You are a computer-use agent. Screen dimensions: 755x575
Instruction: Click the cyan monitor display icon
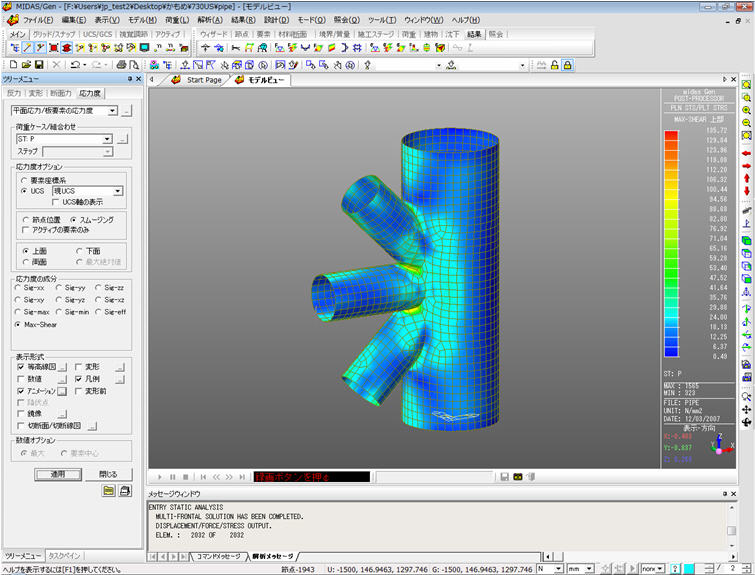click(x=144, y=48)
